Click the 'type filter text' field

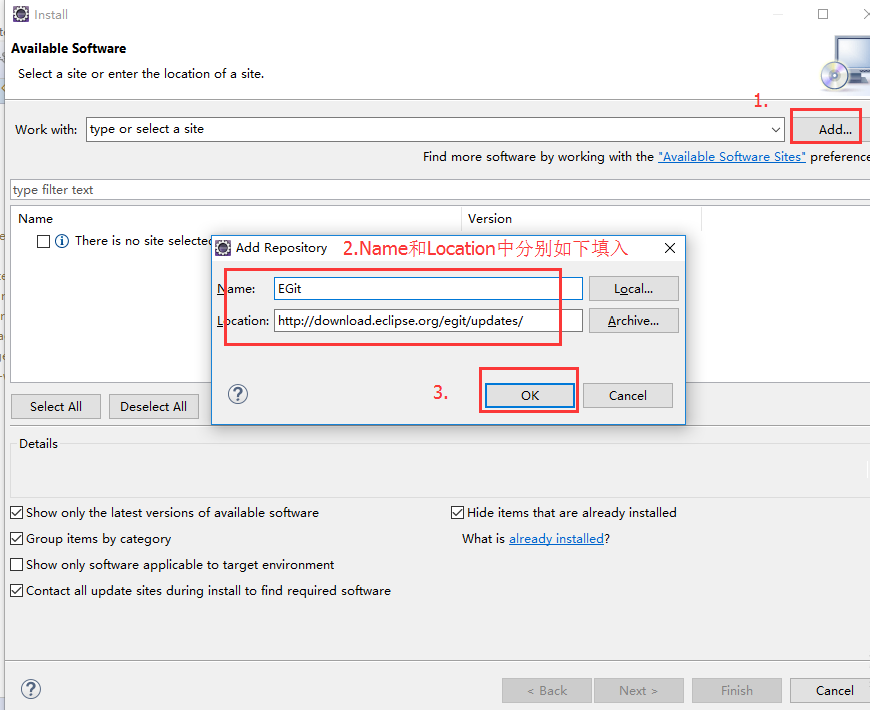pos(440,190)
